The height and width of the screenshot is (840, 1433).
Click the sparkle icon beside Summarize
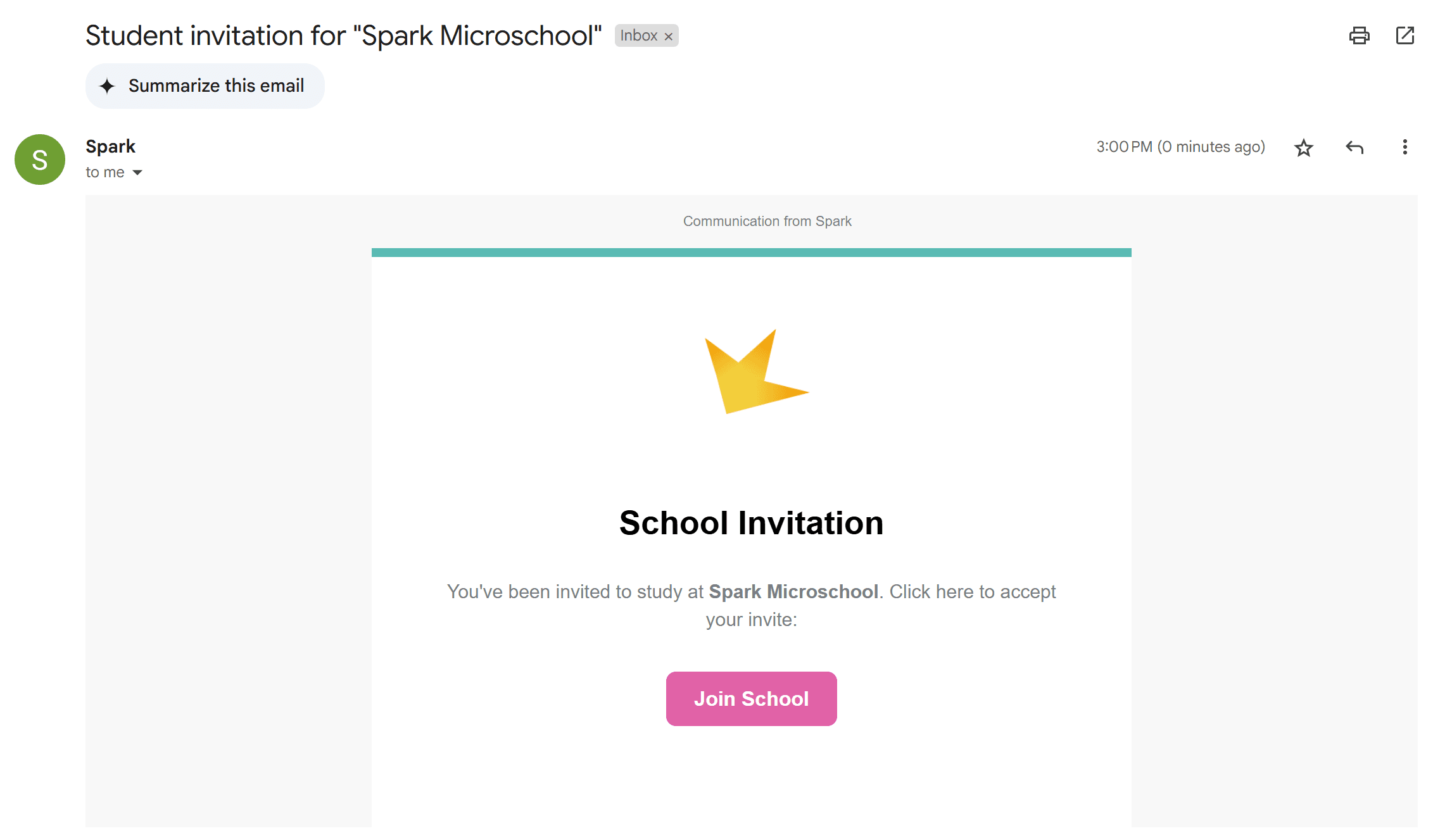click(x=108, y=86)
